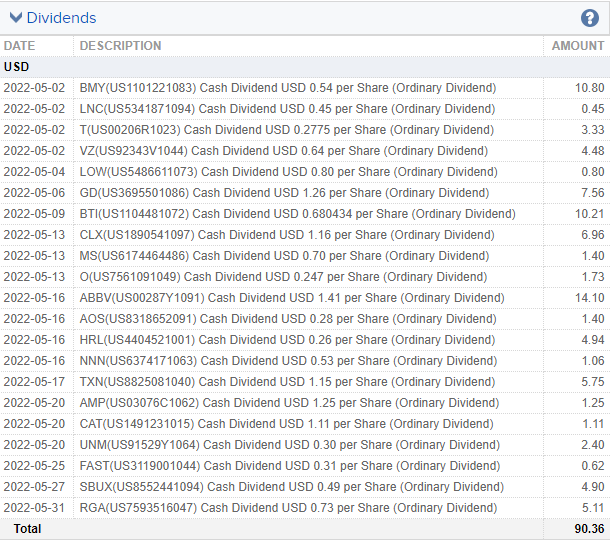Select the DATE column header
The height and width of the screenshot is (544, 613).
click(x=20, y=46)
